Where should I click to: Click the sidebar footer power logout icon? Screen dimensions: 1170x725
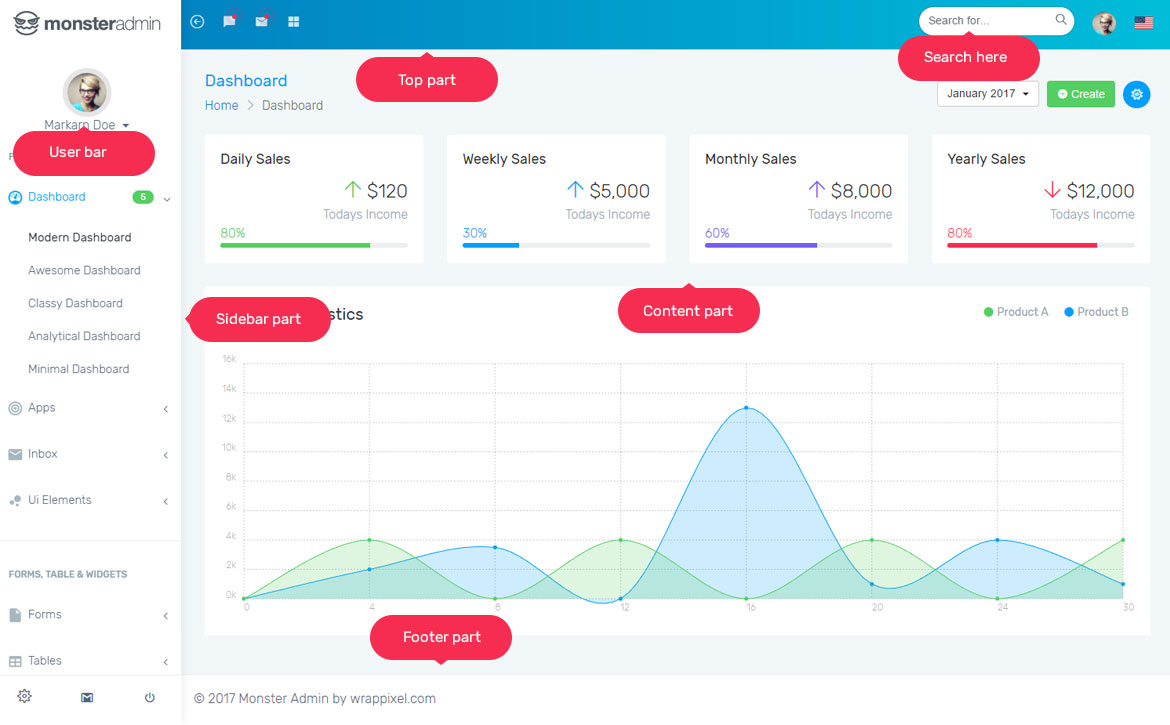(x=150, y=697)
